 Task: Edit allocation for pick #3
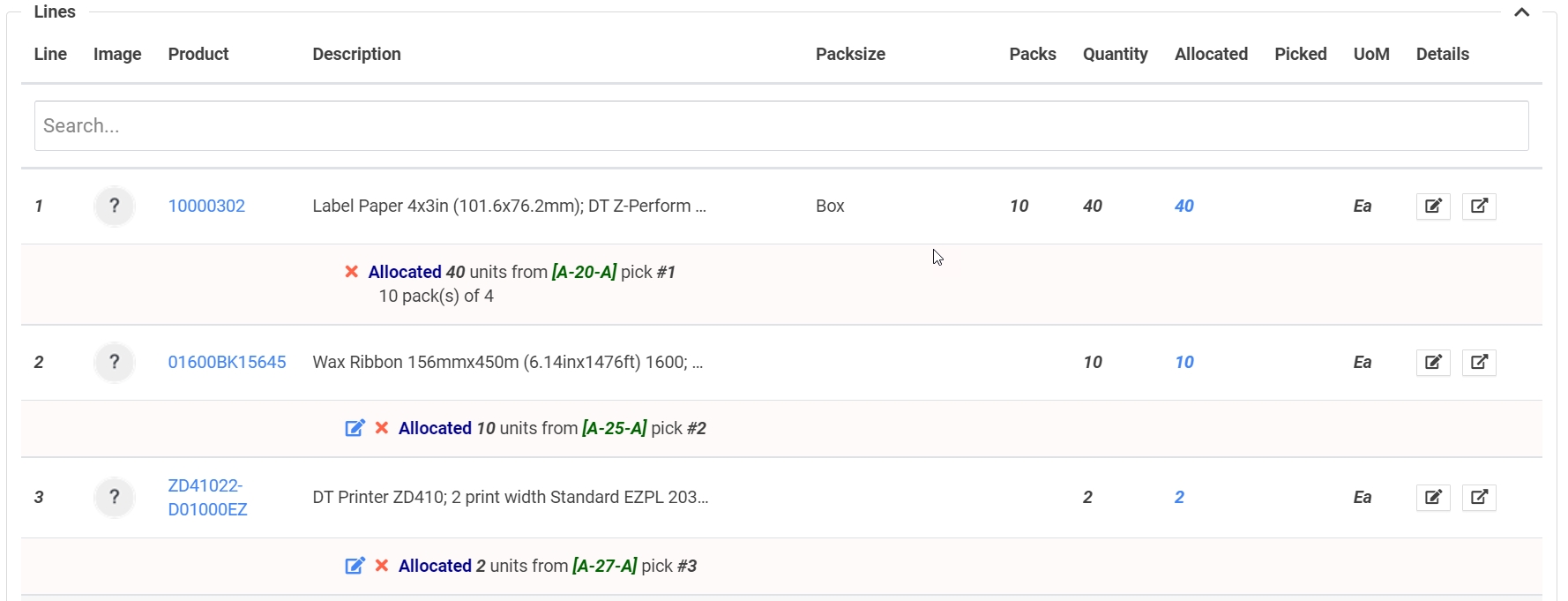pyautogui.click(x=355, y=566)
